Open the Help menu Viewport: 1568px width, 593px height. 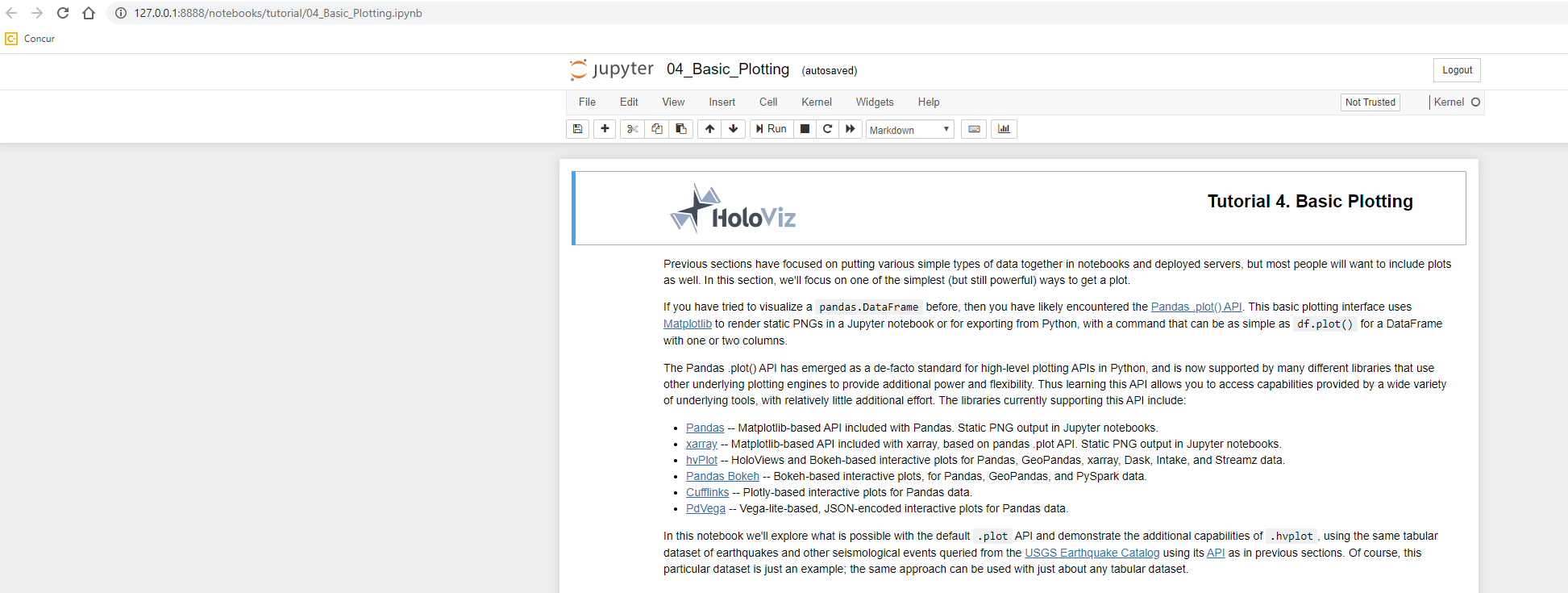click(x=929, y=102)
